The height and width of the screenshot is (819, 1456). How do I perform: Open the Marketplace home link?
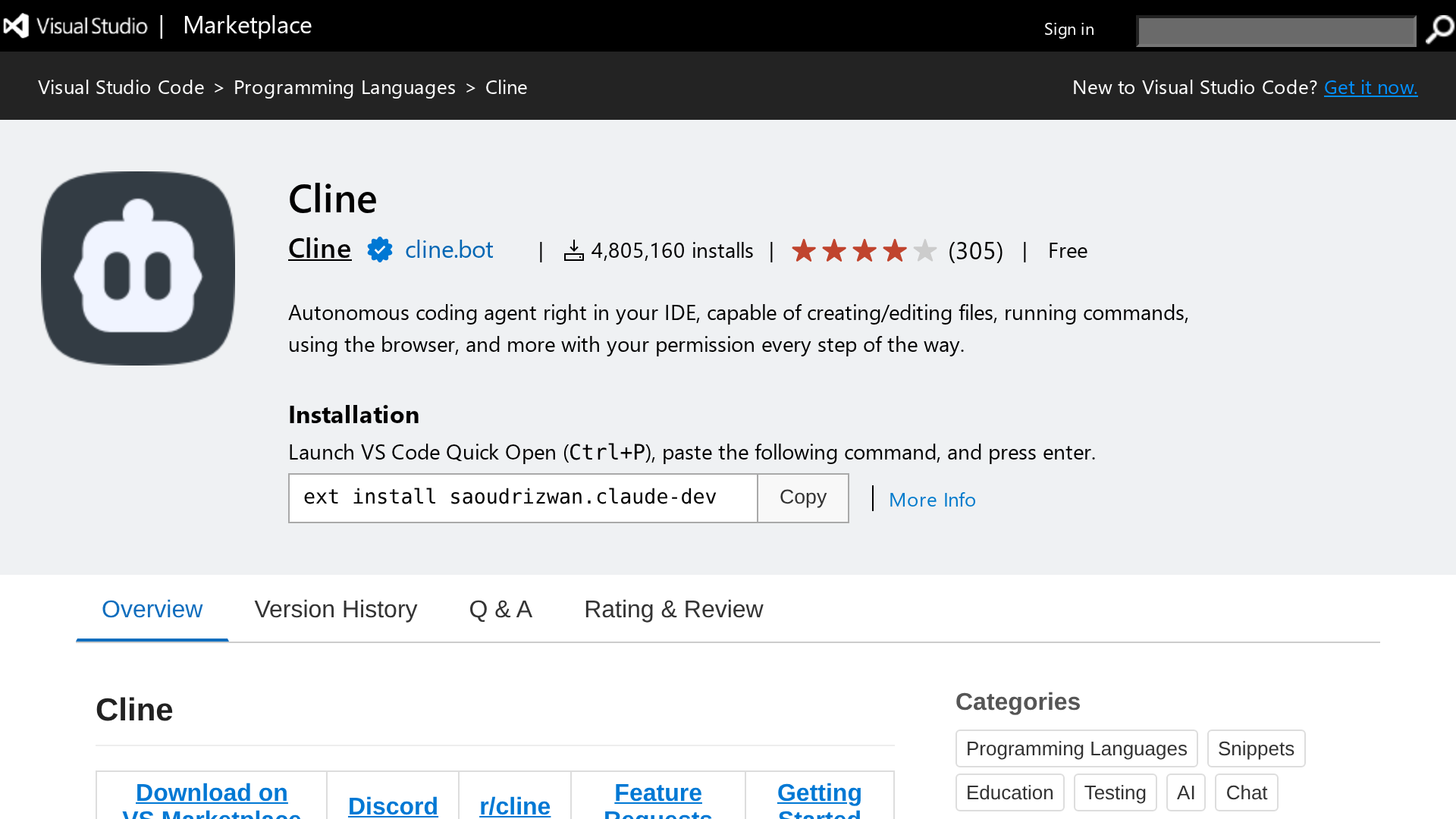247,25
